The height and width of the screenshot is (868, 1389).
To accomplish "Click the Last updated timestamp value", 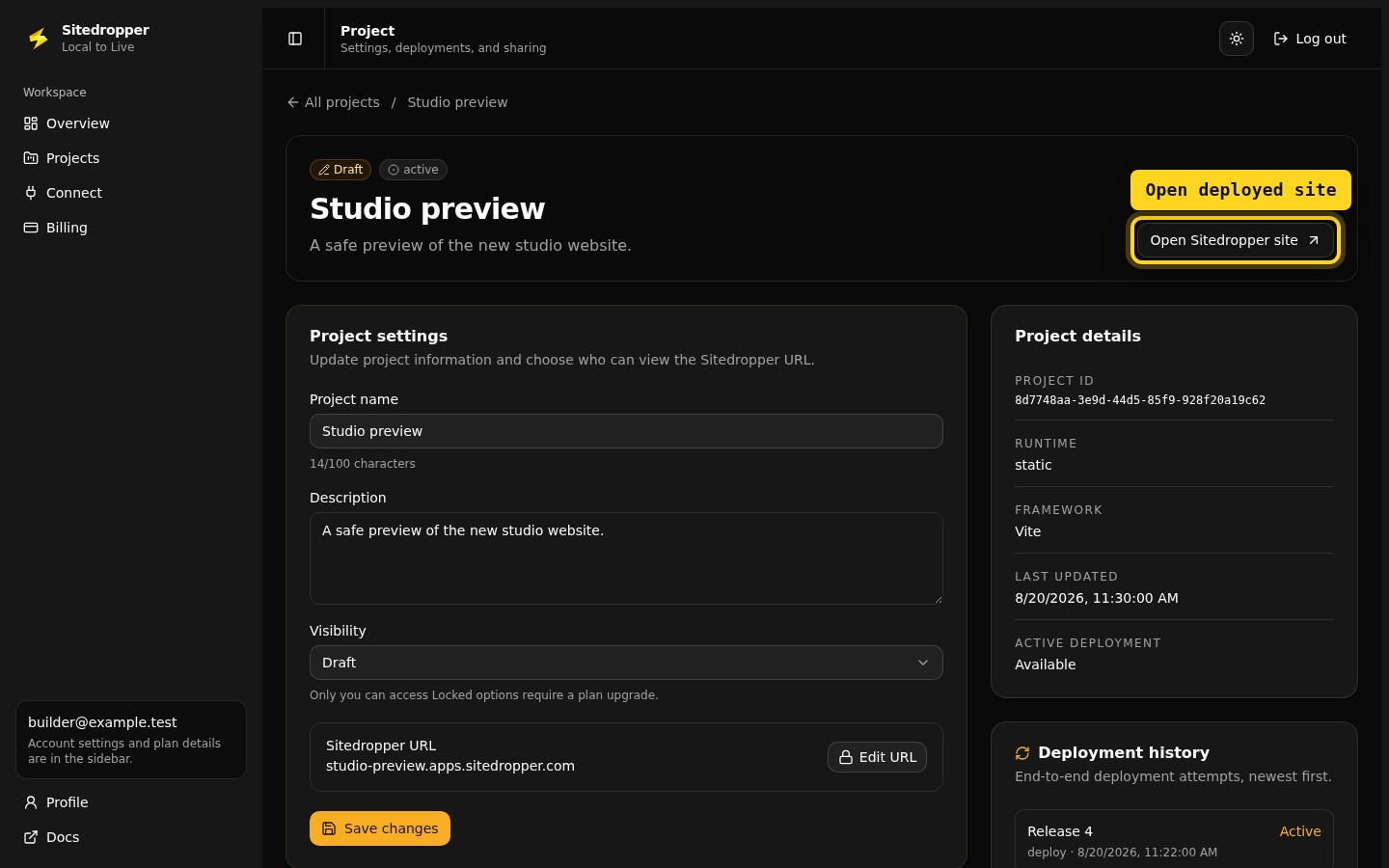I will (1097, 598).
